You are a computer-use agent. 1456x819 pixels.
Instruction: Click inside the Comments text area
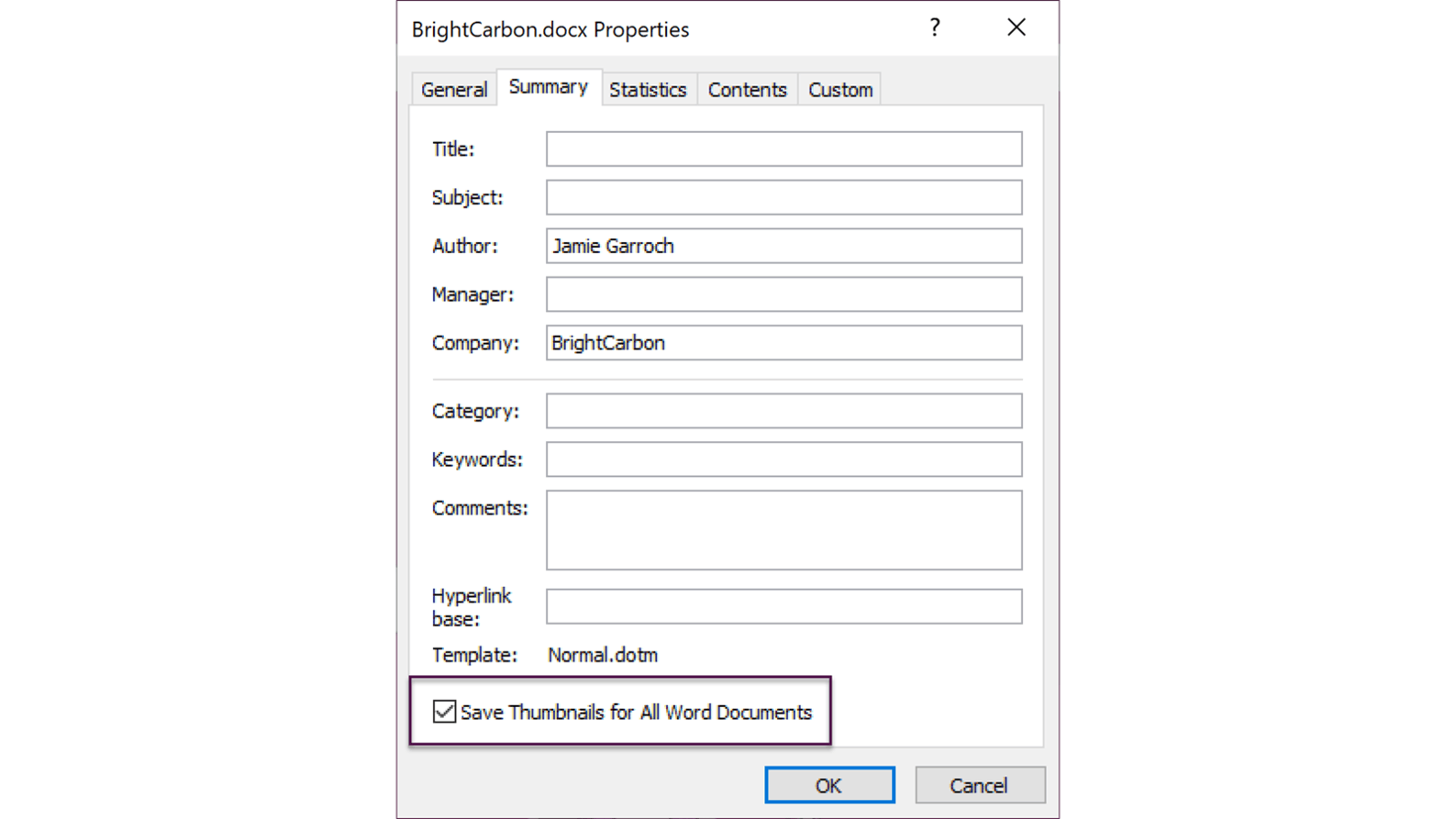coord(784,530)
